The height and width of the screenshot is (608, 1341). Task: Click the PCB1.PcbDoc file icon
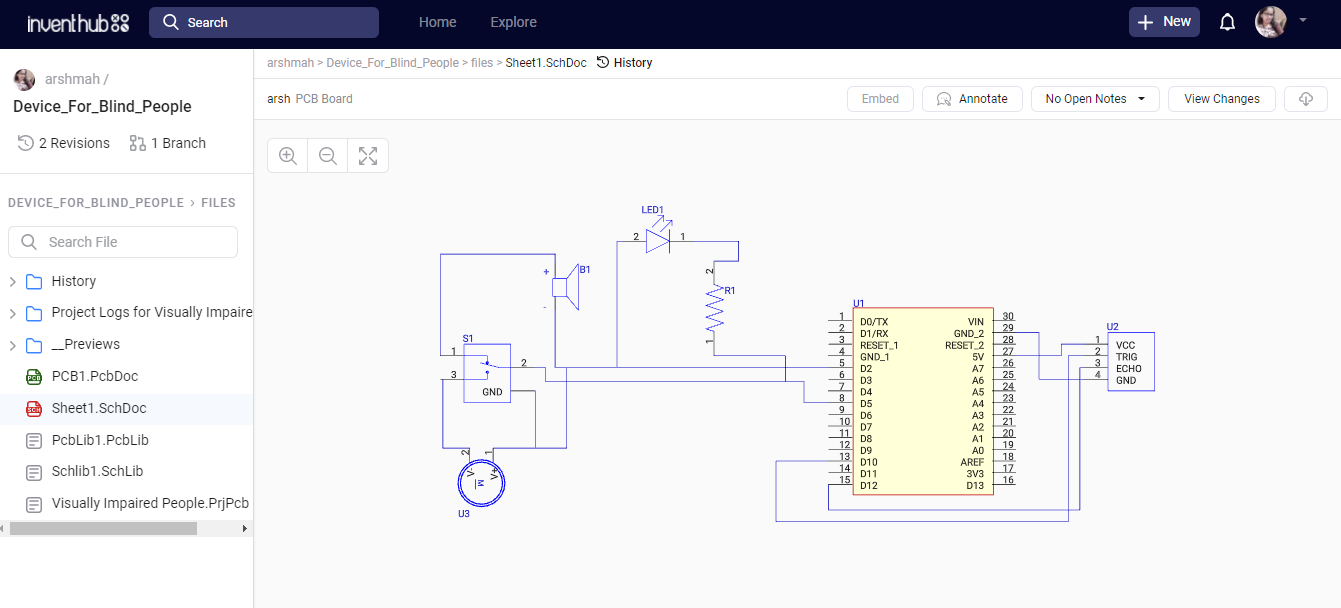point(33,376)
